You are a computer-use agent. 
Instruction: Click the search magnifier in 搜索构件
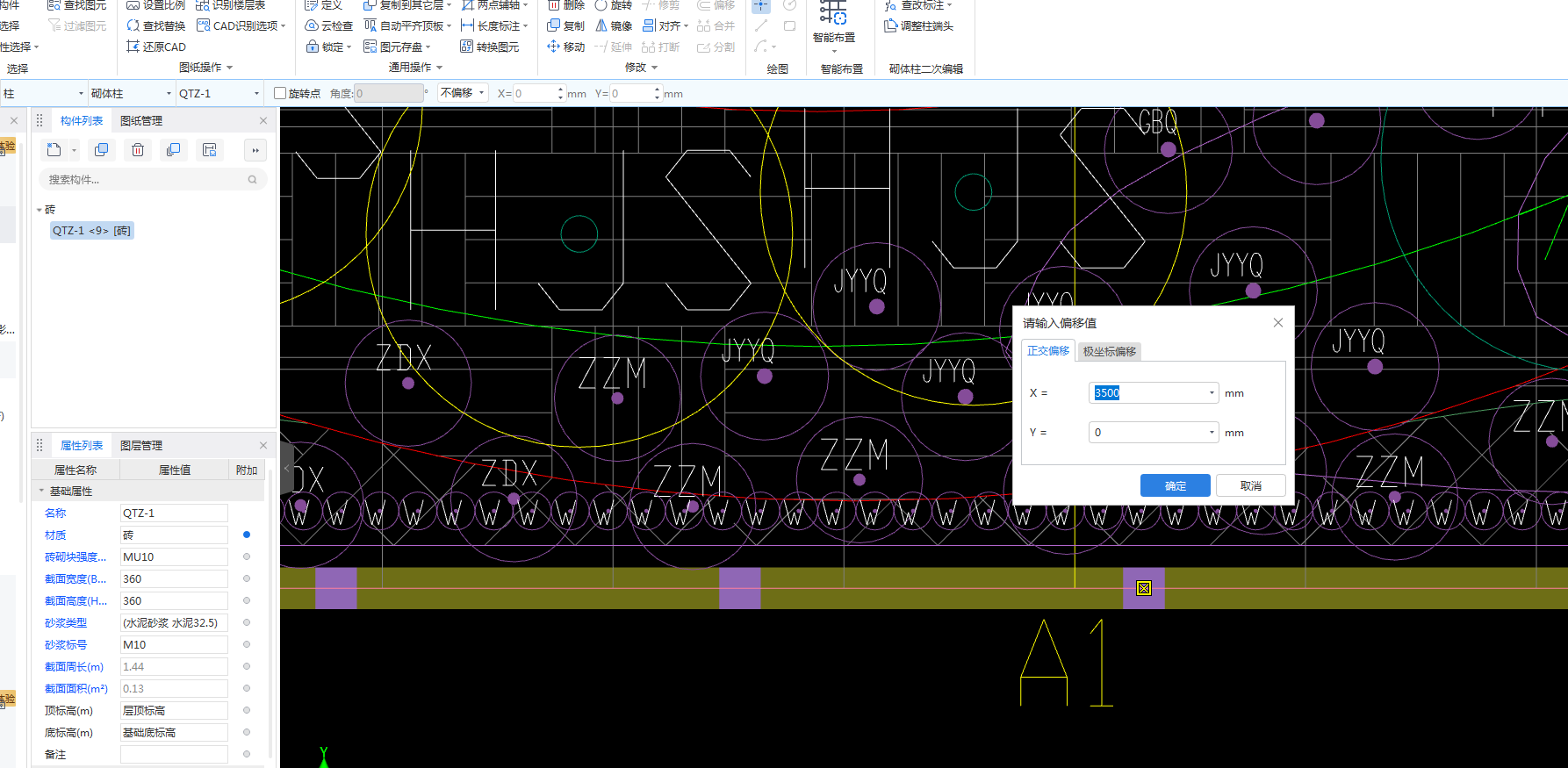252,180
